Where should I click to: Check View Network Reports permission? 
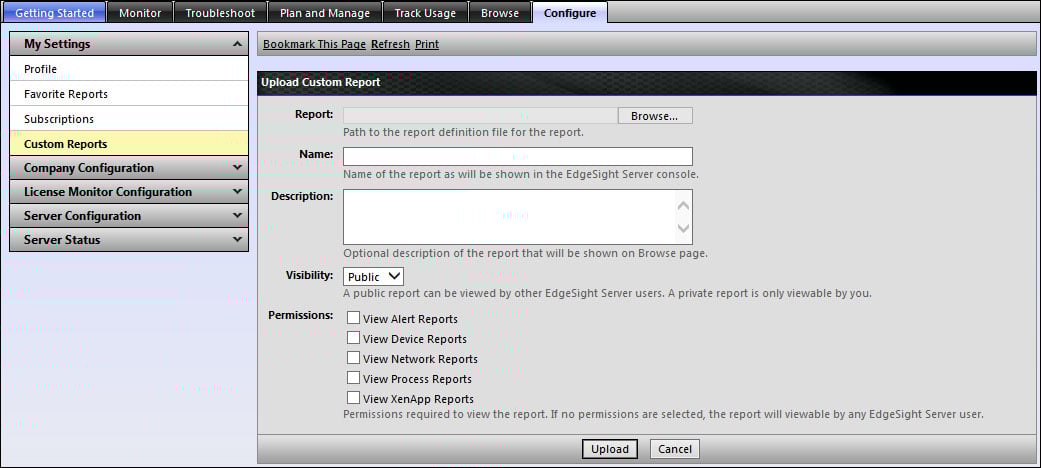pos(353,358)
